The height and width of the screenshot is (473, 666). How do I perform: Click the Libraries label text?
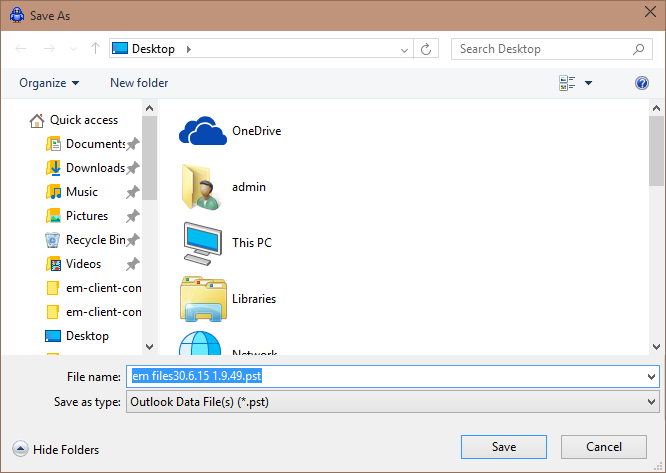click(254, 299)
